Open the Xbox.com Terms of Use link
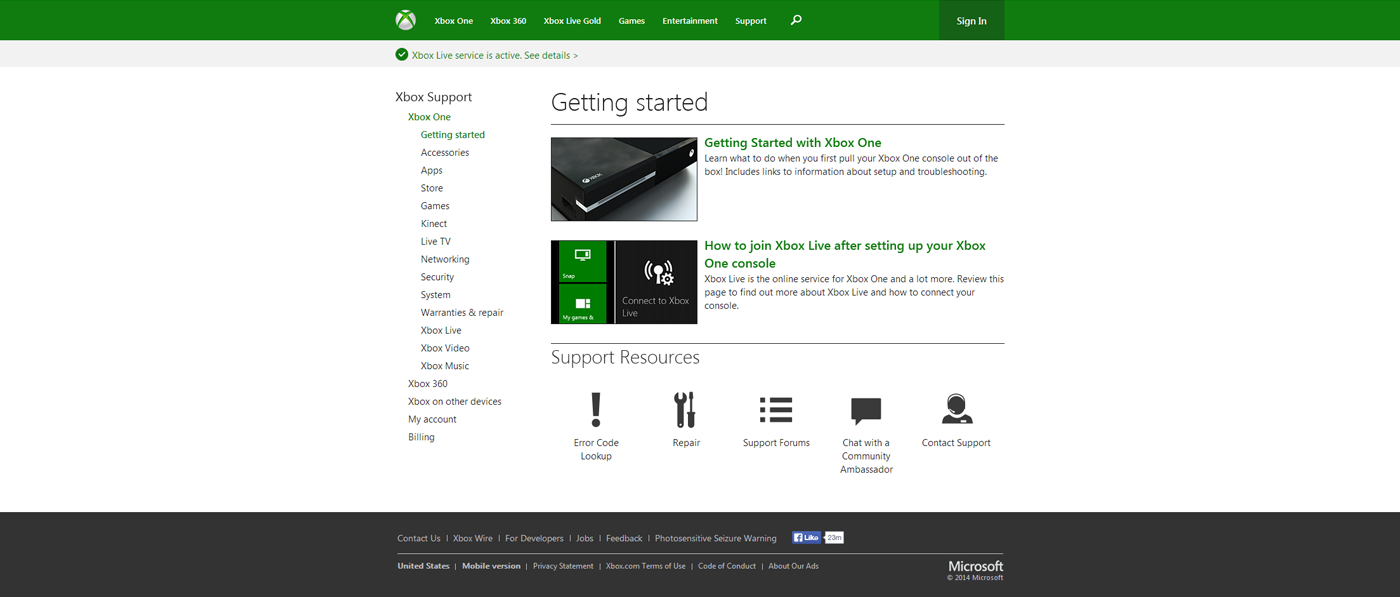The image size is (1400, 597). (646, 566)
